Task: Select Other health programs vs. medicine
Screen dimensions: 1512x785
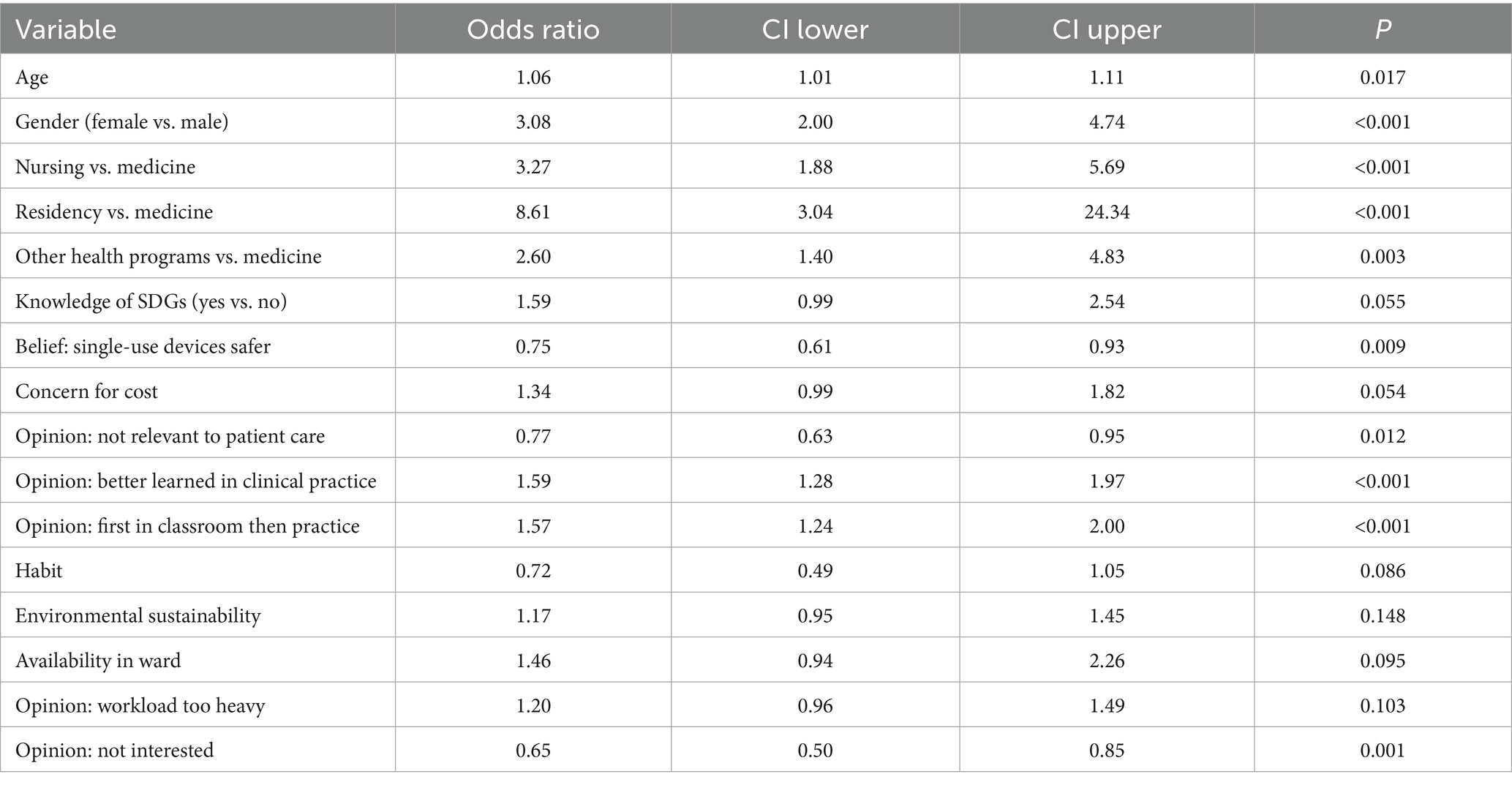Action: (168, 257)
